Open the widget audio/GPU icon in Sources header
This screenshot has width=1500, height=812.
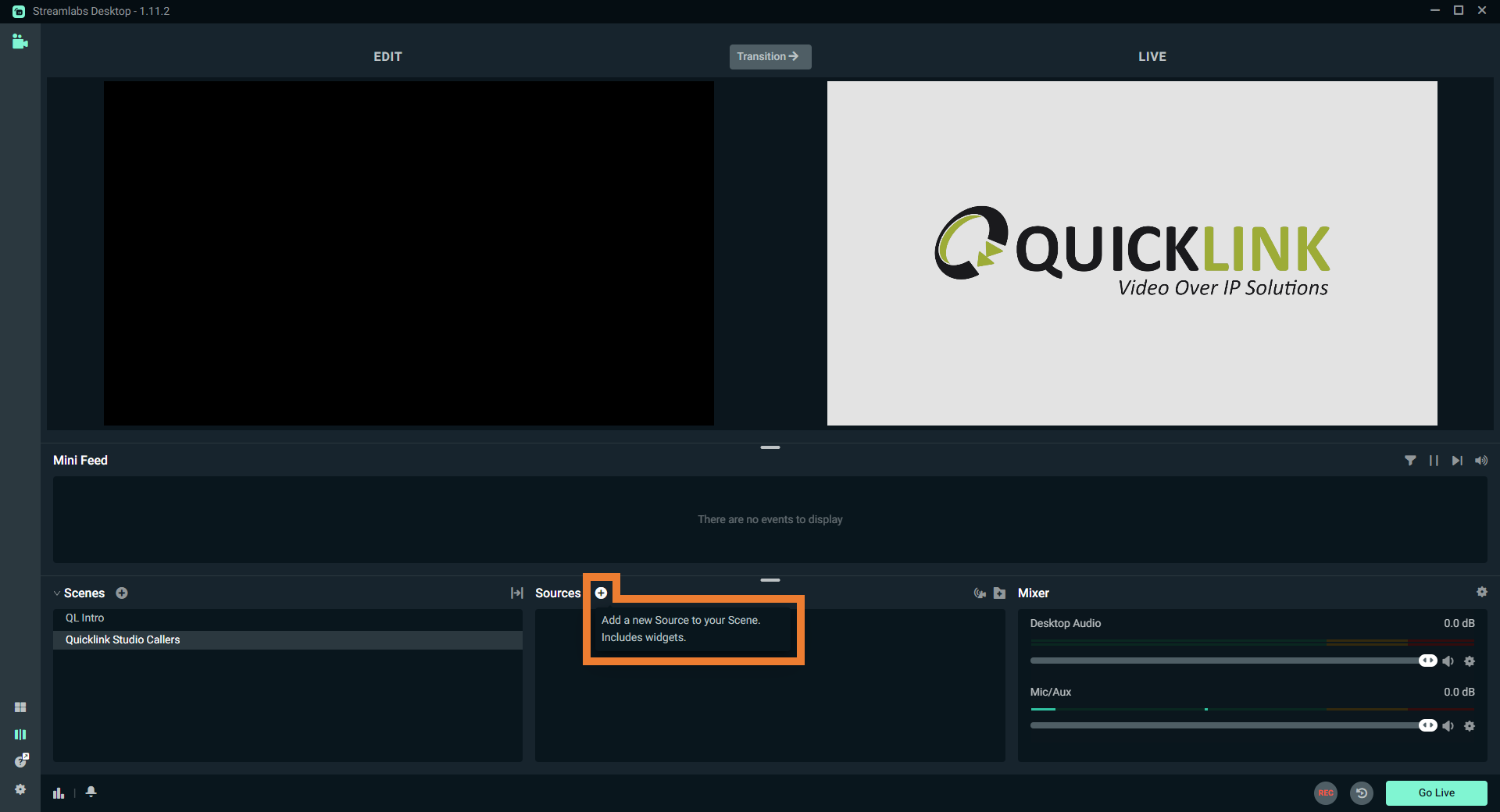980,593
